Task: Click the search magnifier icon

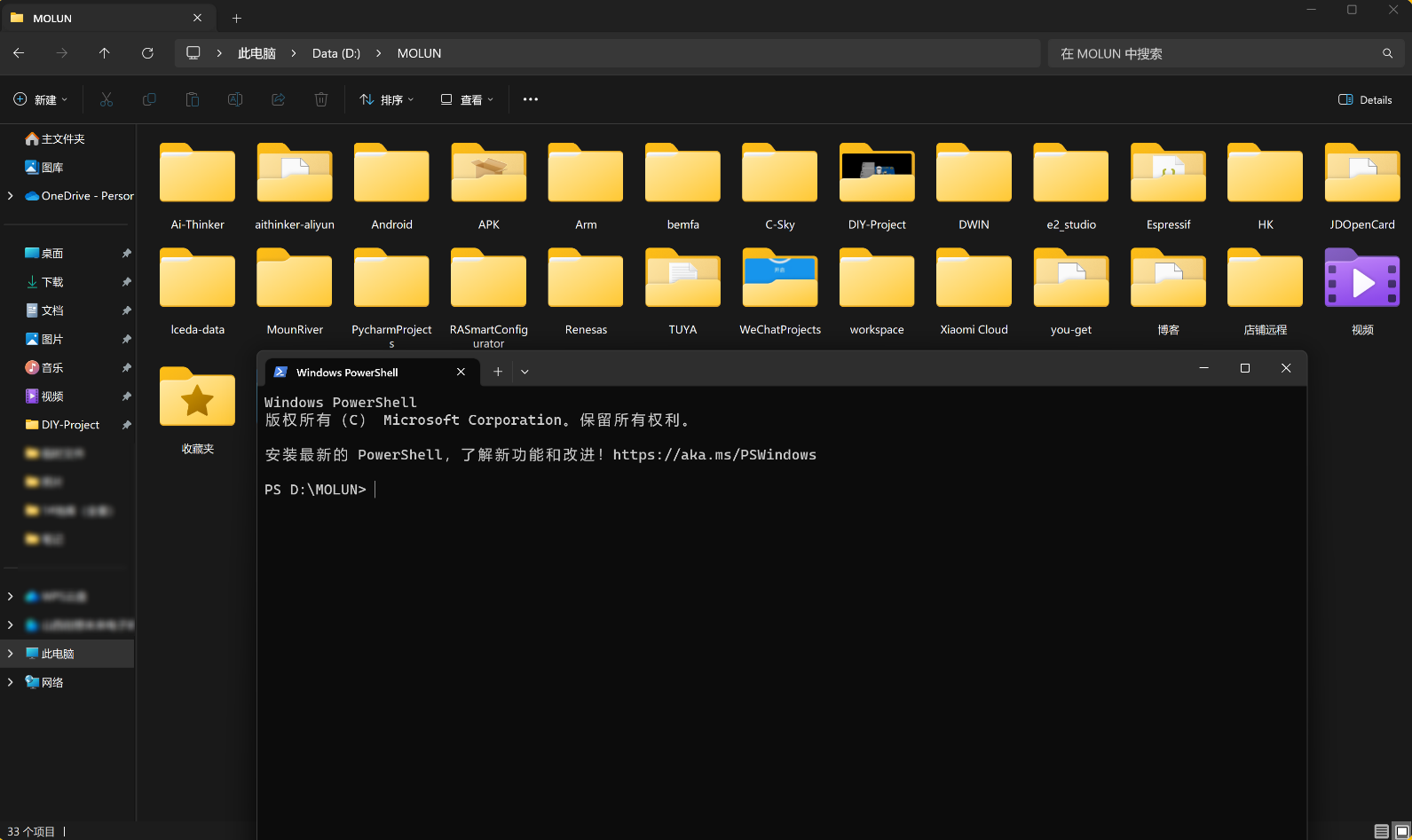Action: (1387, 53)
